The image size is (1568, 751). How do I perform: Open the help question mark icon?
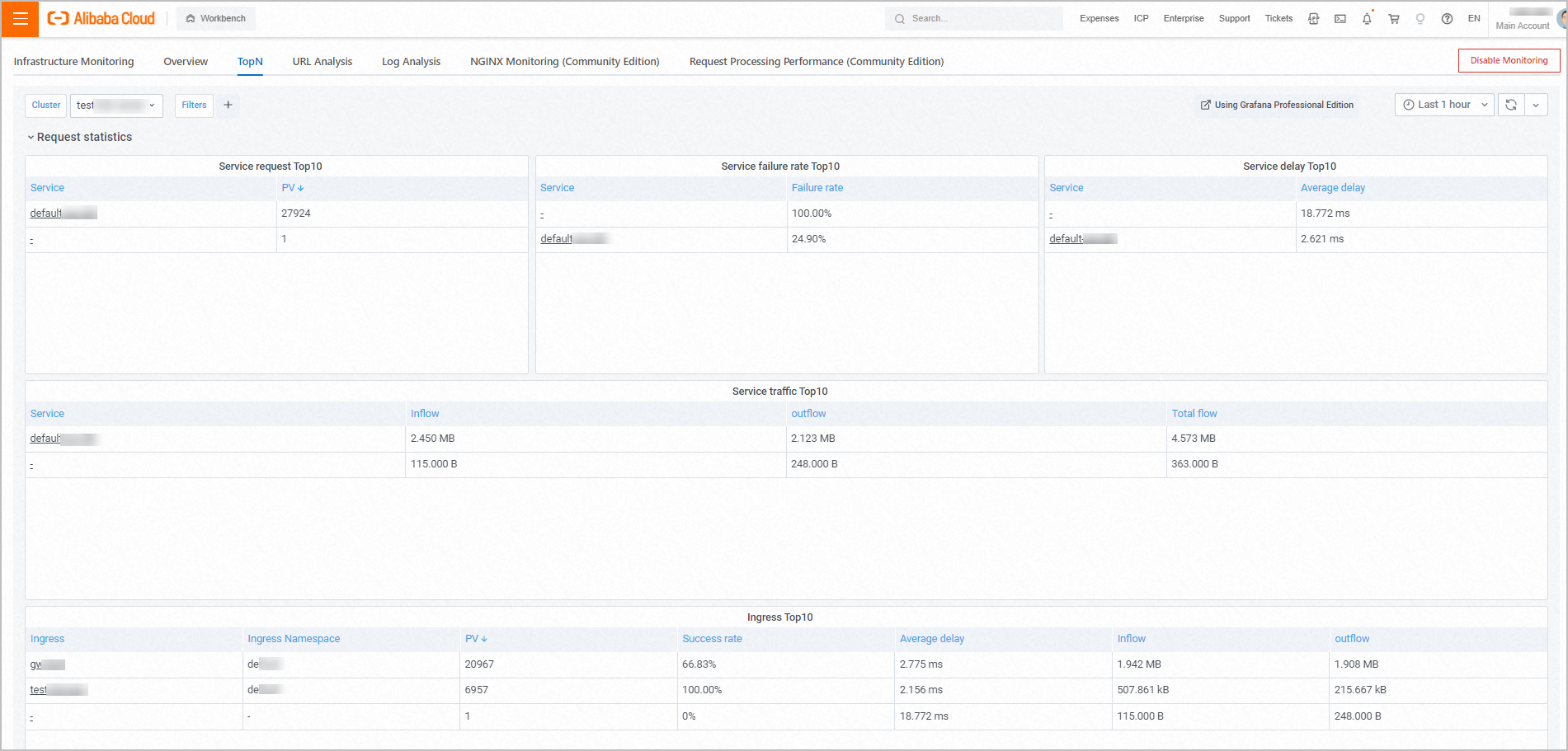1447,19
